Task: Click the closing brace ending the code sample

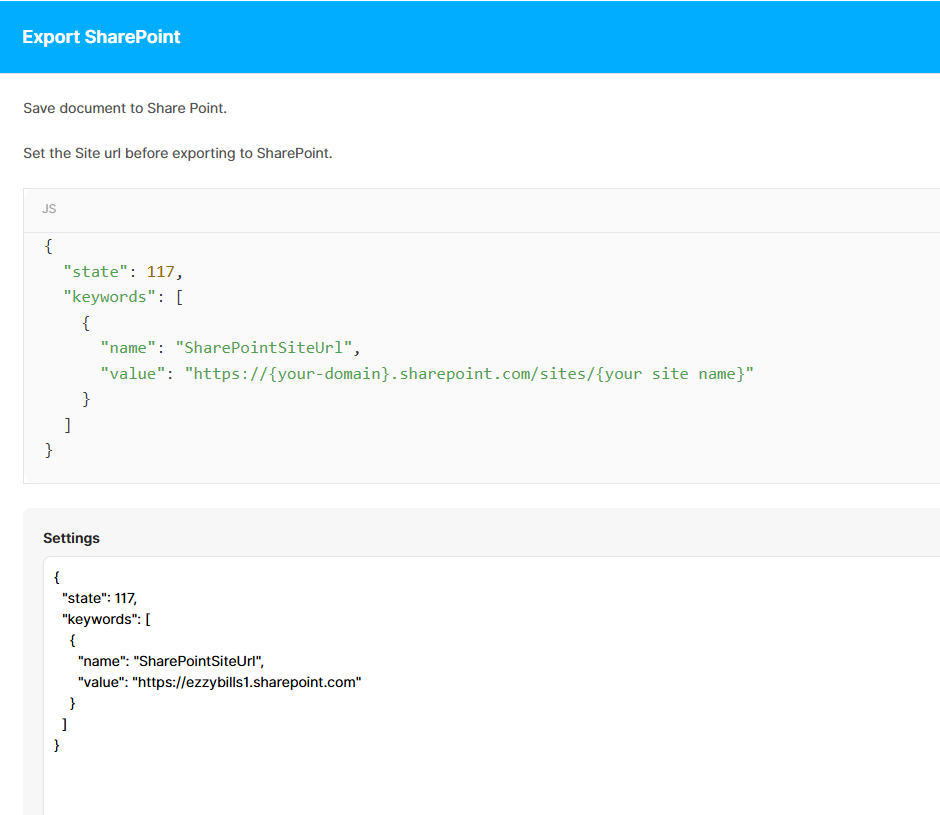Action: coord(49,450)
